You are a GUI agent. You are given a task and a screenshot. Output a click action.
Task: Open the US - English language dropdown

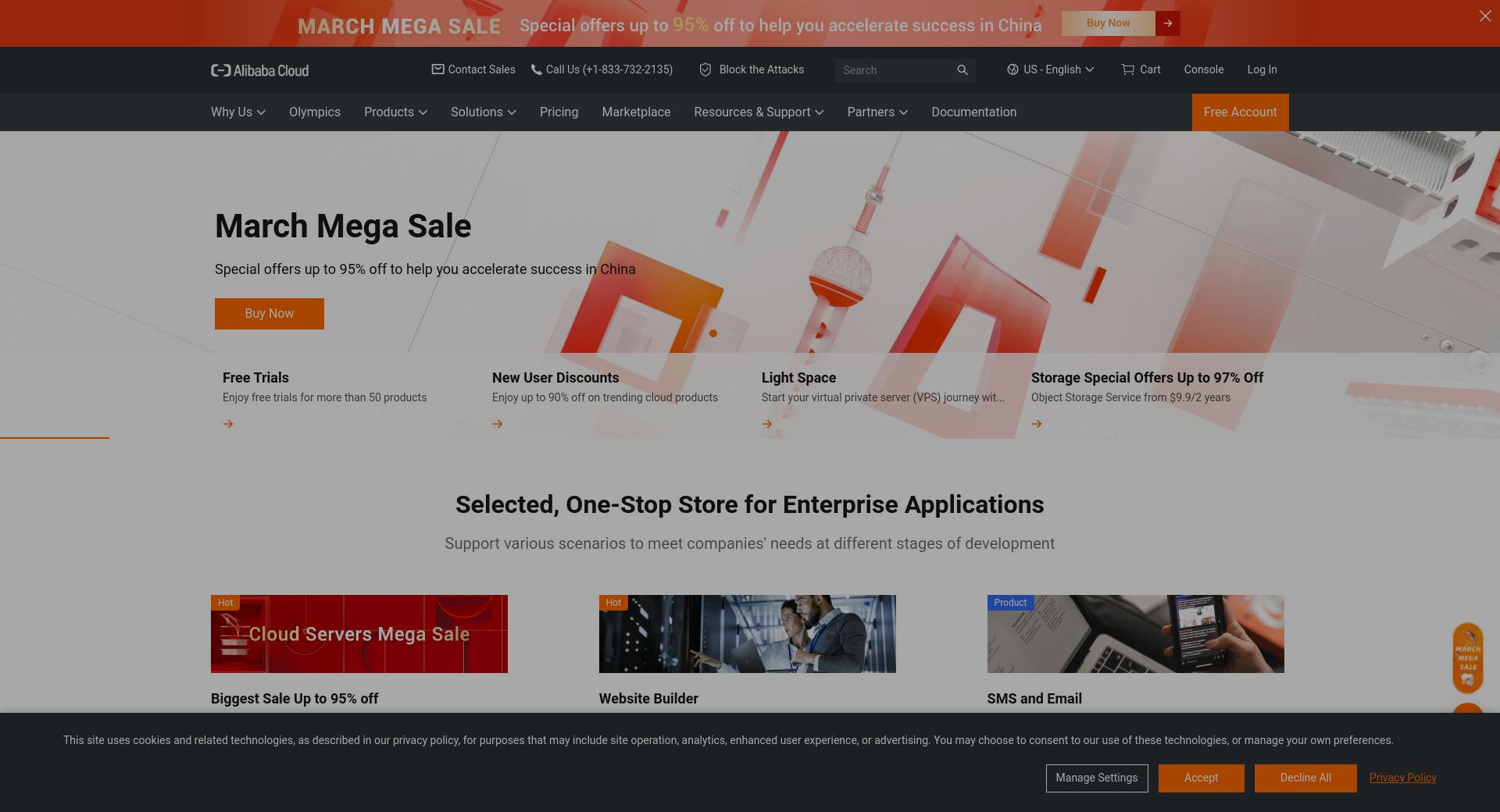1050,69
